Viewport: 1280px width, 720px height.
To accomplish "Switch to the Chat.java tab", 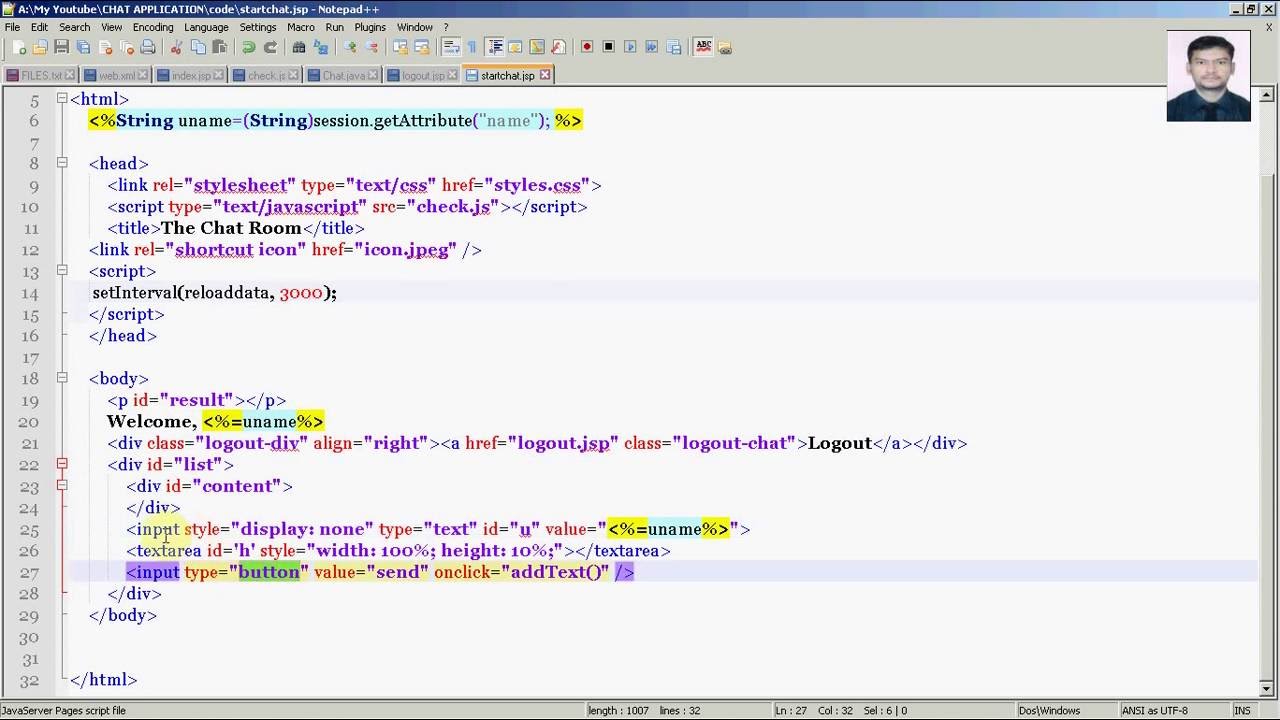I will coord(343,75).
